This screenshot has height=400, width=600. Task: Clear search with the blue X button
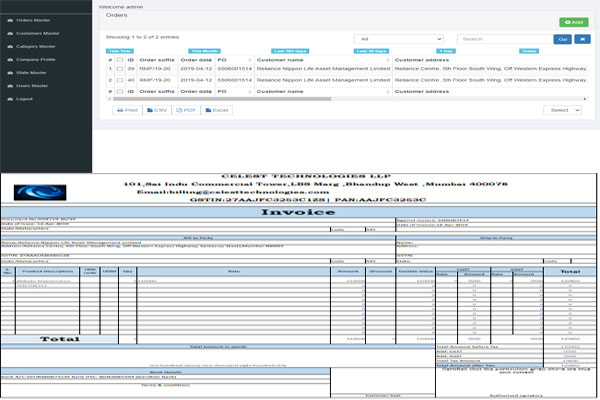click(x=582, y=39)
